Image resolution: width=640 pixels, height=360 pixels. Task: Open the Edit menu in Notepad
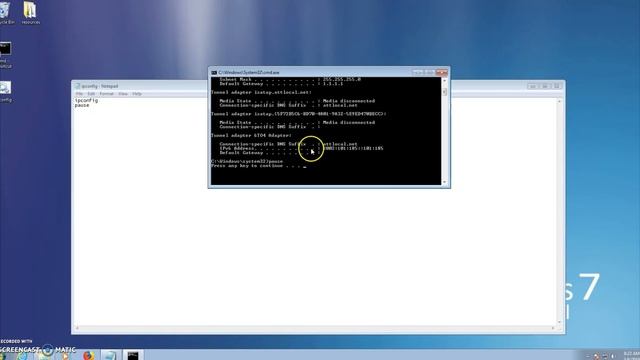click(x=91, y=94)
